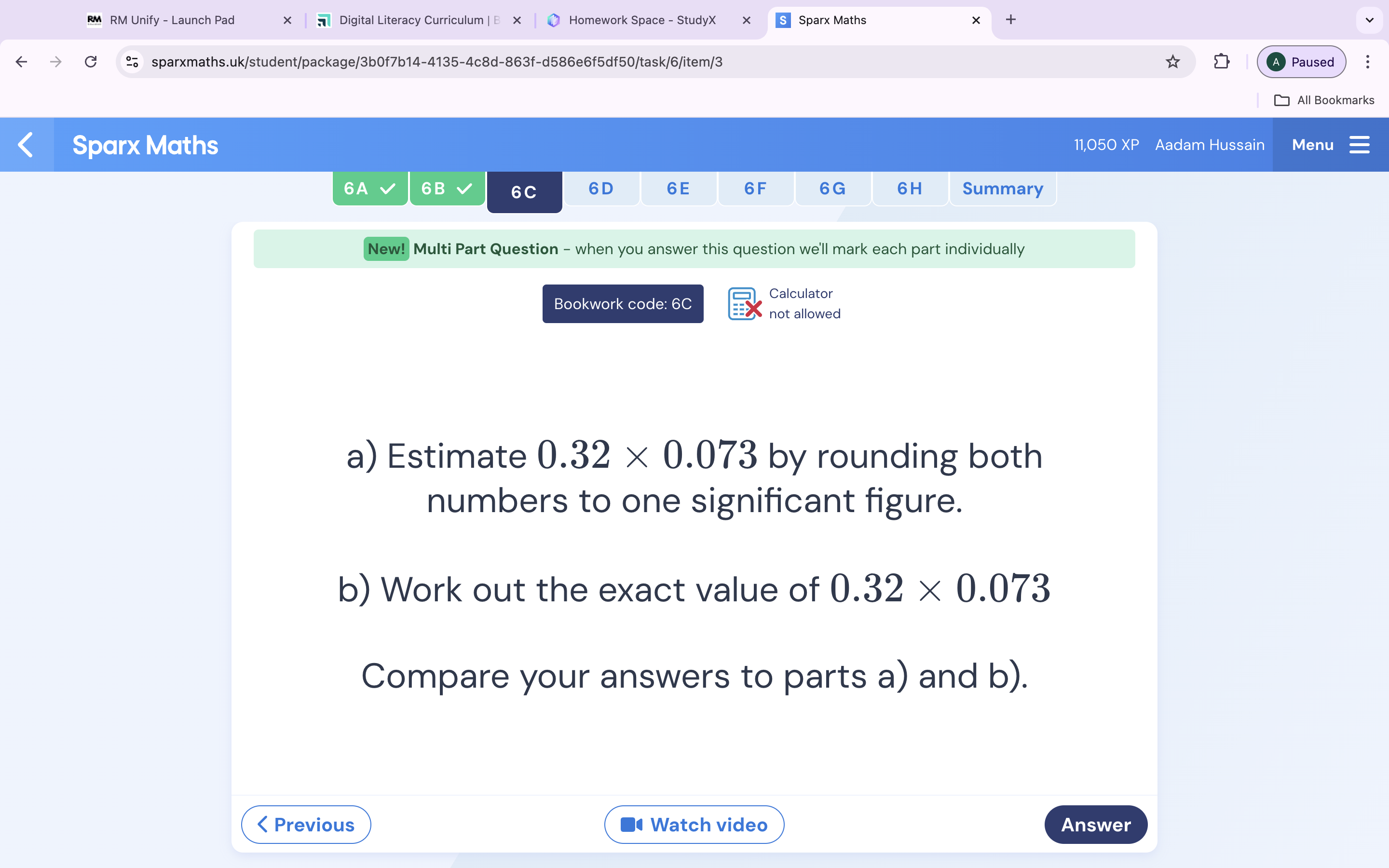Open the Extensions puzzle icon
The image size is (1389, 868).
[1221, 61]
